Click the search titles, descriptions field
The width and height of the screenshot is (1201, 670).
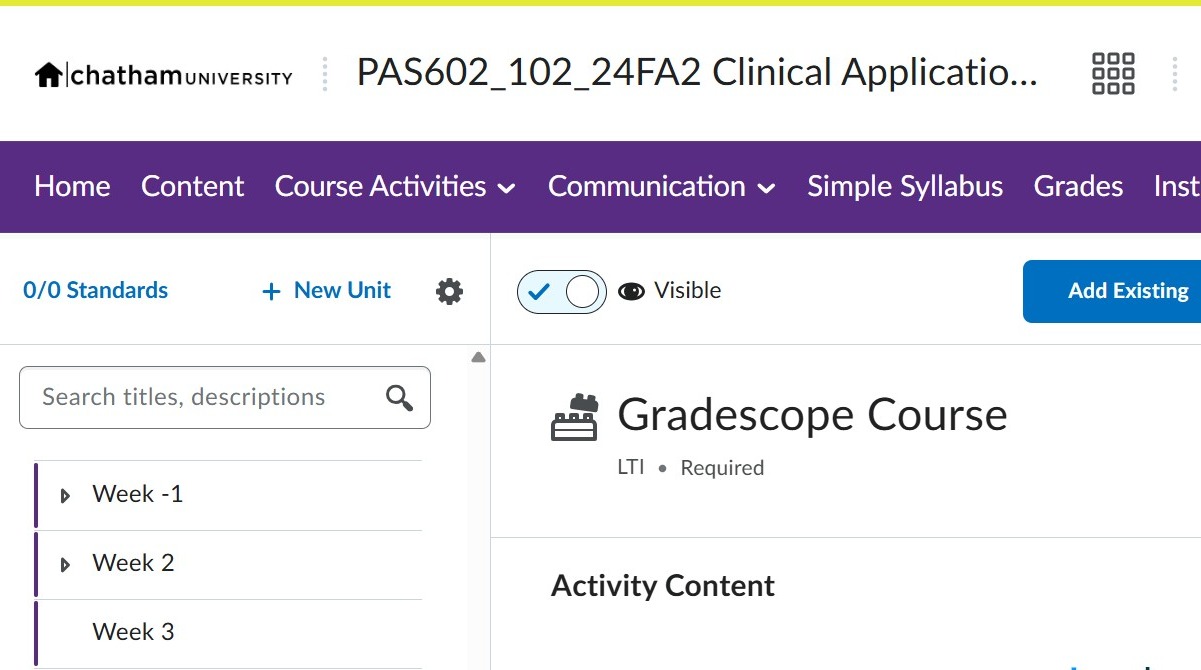pos(200,398)
